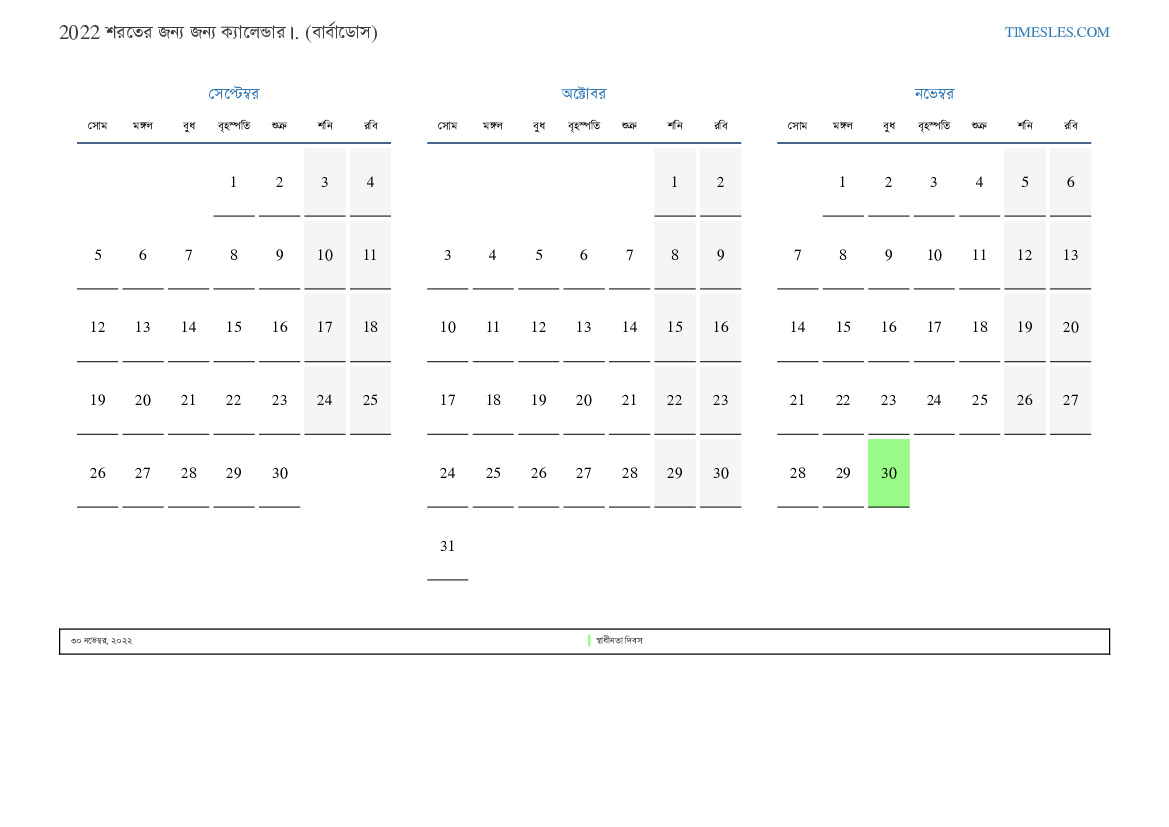Select November 1 date cell
The height and width of the screenshot is (827, 1169).
pos(842,182)
